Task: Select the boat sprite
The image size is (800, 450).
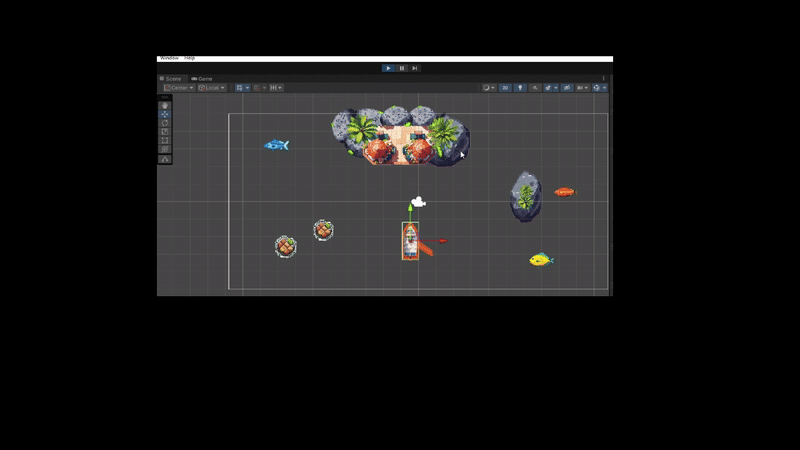Action: pyautogui.click(x=411, y=241)
